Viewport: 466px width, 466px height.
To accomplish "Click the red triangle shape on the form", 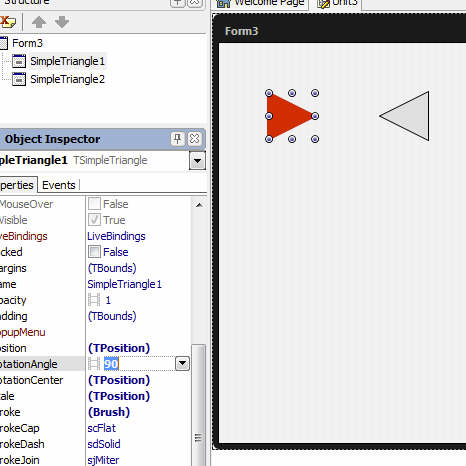I will (289, 116).
